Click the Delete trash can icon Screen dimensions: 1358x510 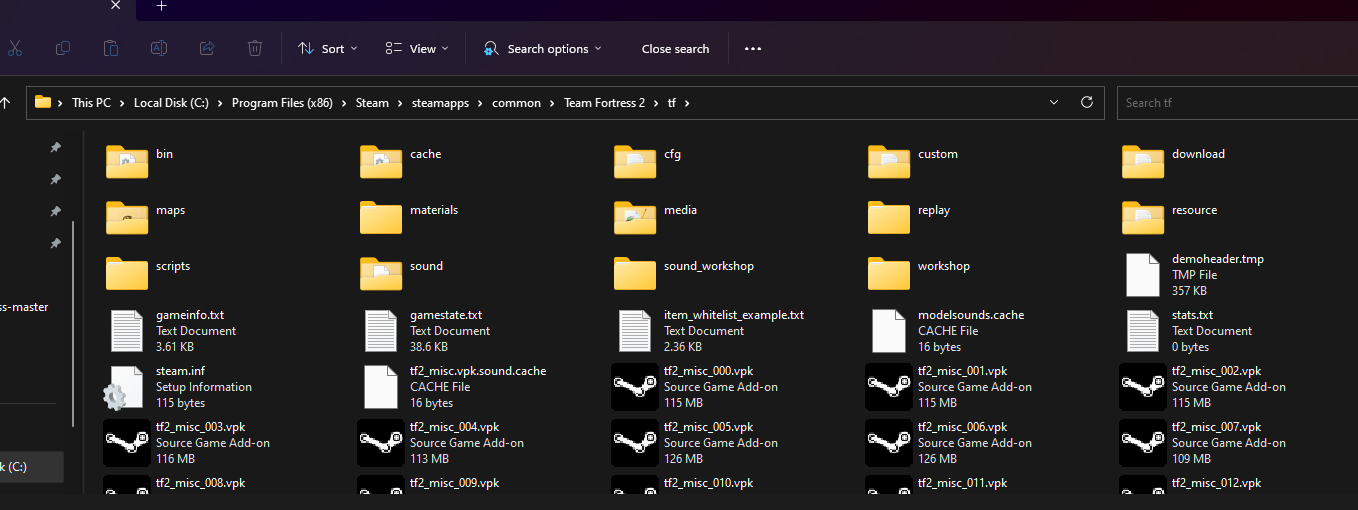point(255,48)
